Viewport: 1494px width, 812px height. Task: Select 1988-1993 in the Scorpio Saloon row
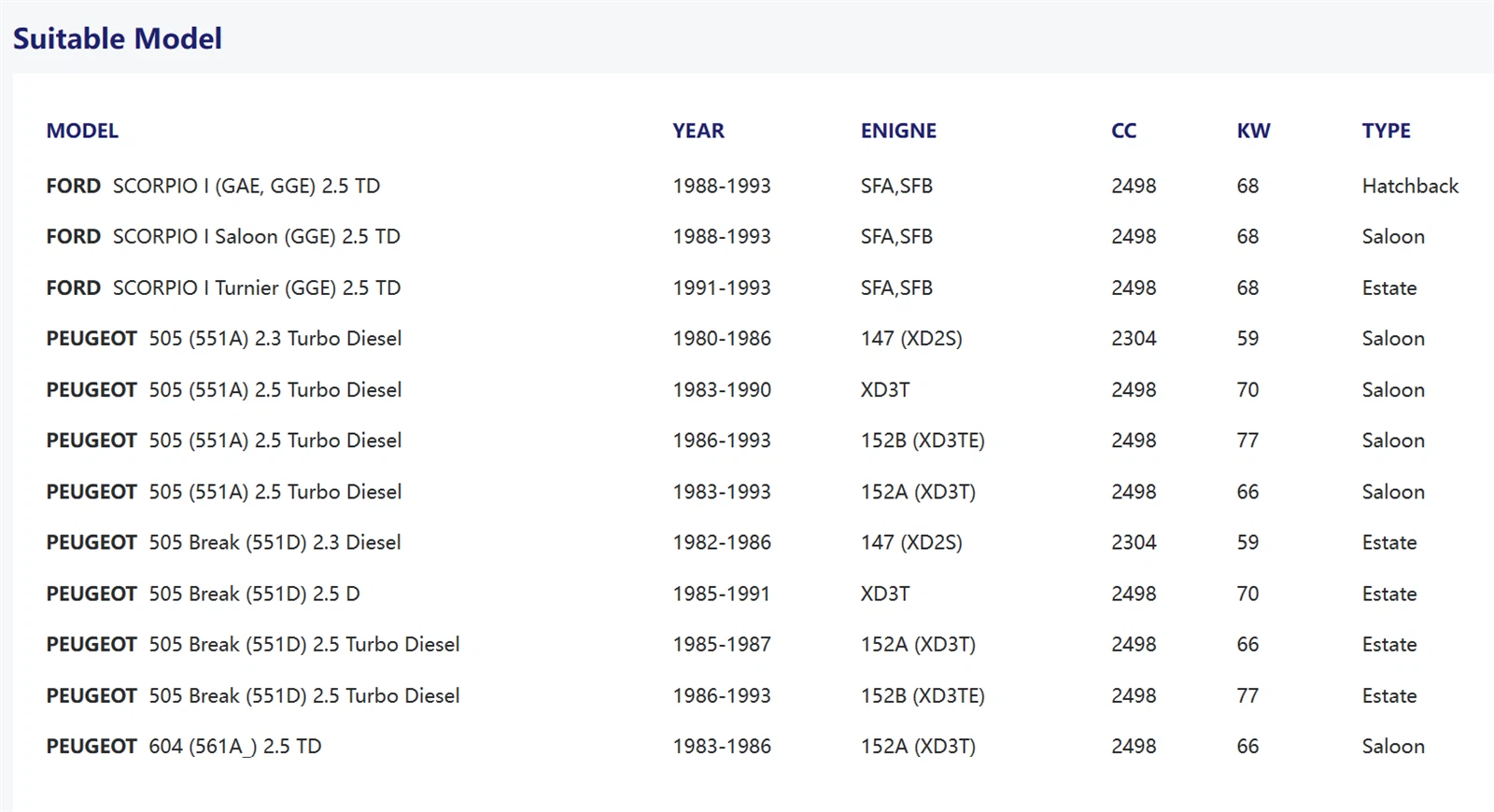point(722,237)
